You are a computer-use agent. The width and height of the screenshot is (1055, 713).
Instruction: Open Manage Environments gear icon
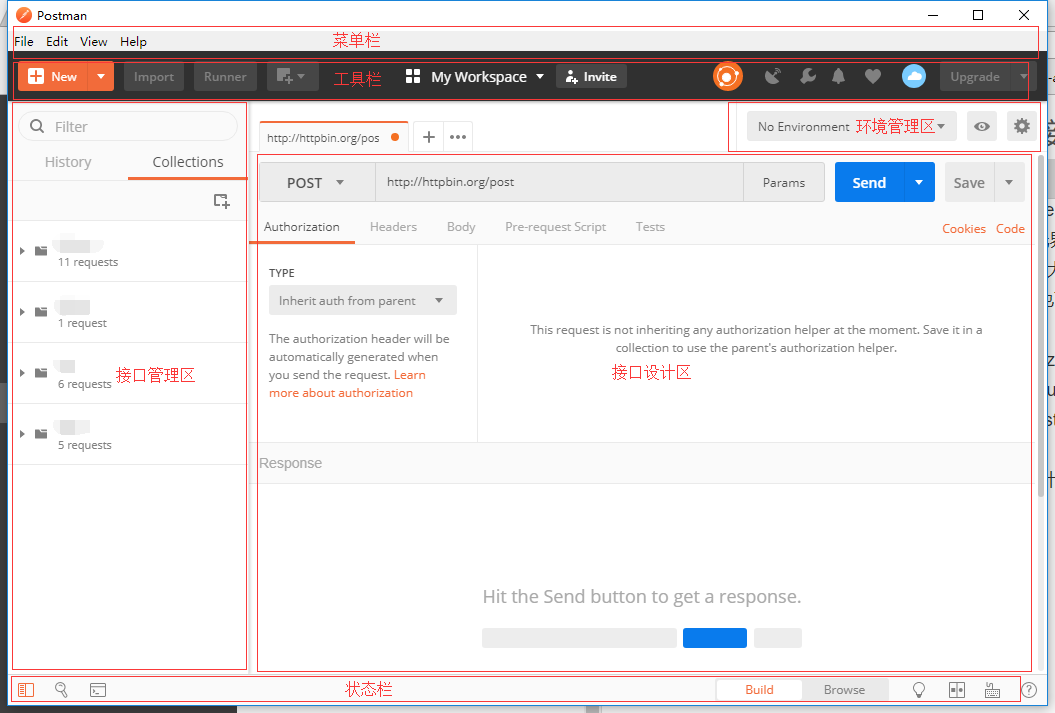1022,126
